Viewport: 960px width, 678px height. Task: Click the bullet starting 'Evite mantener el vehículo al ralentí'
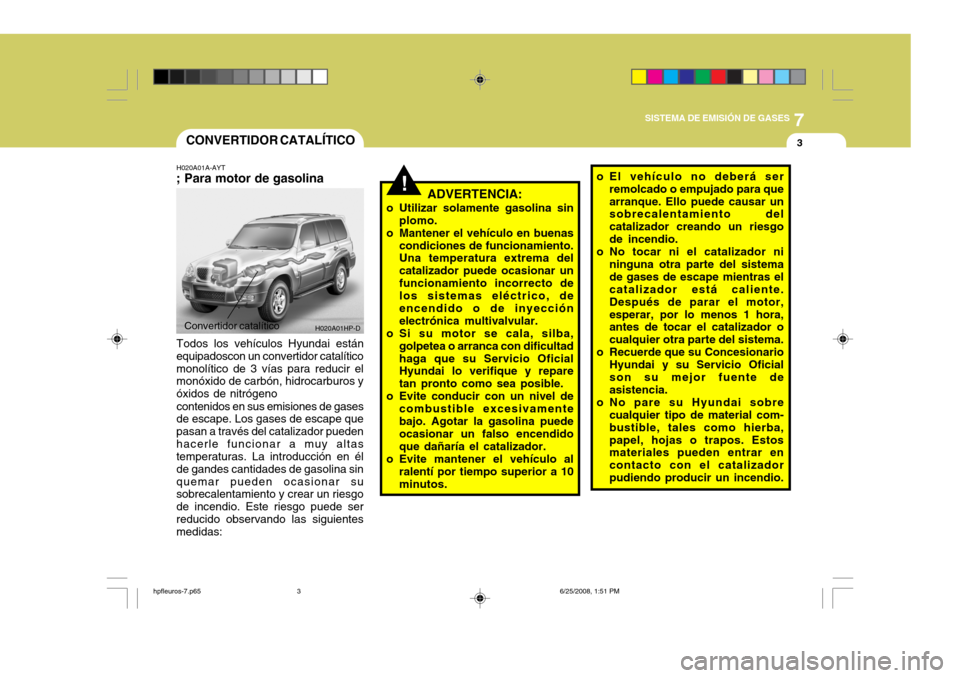[x=480, y=471]
